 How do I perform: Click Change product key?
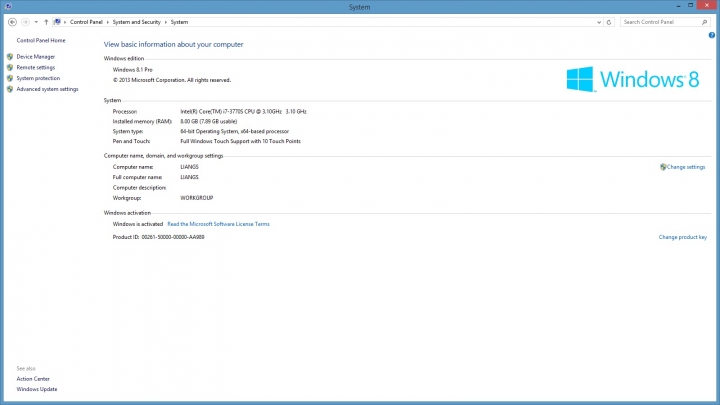[x=683, y=237]
